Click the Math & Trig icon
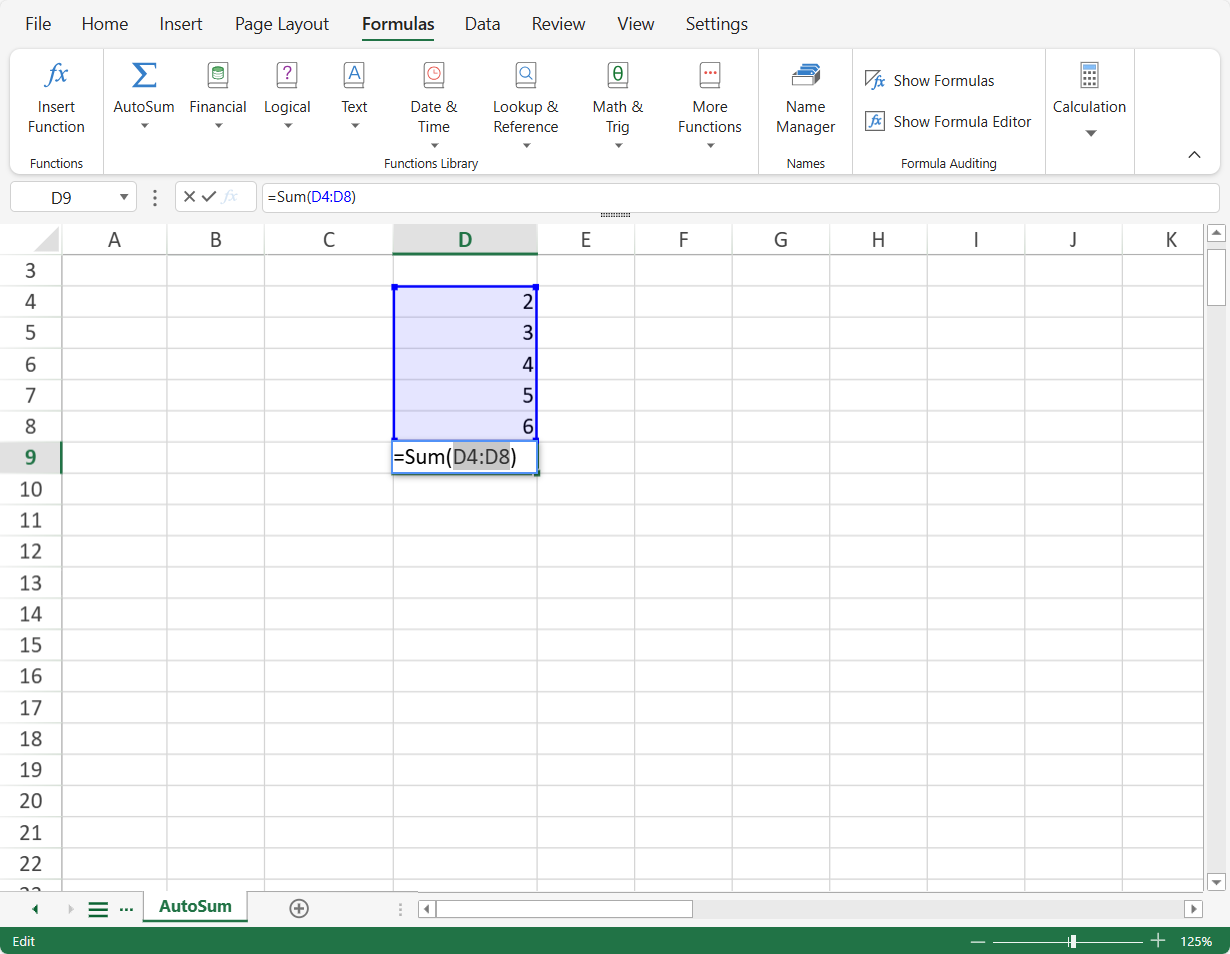This screenshot has width=1230, height=954. coord(617,75)
